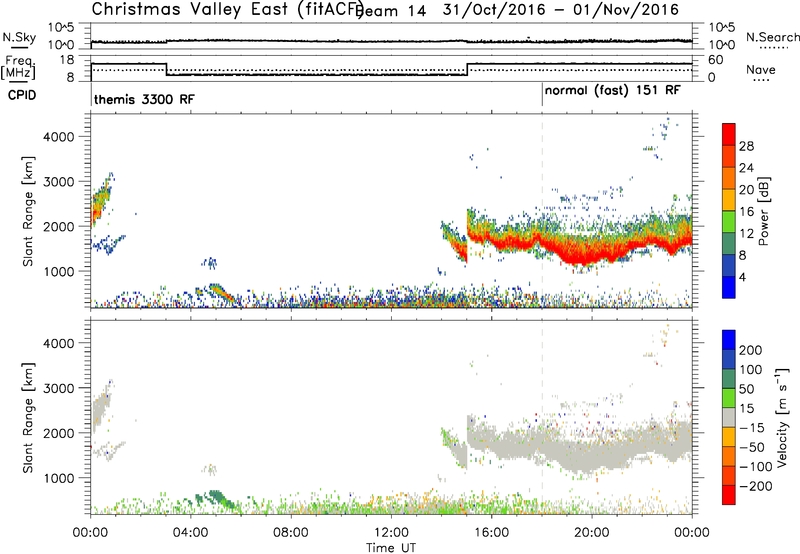This screenshot has height=554, width=800.
Task: Click the '28' value on Power color bar
Action: pyautogui.click(x=746, y=146)
